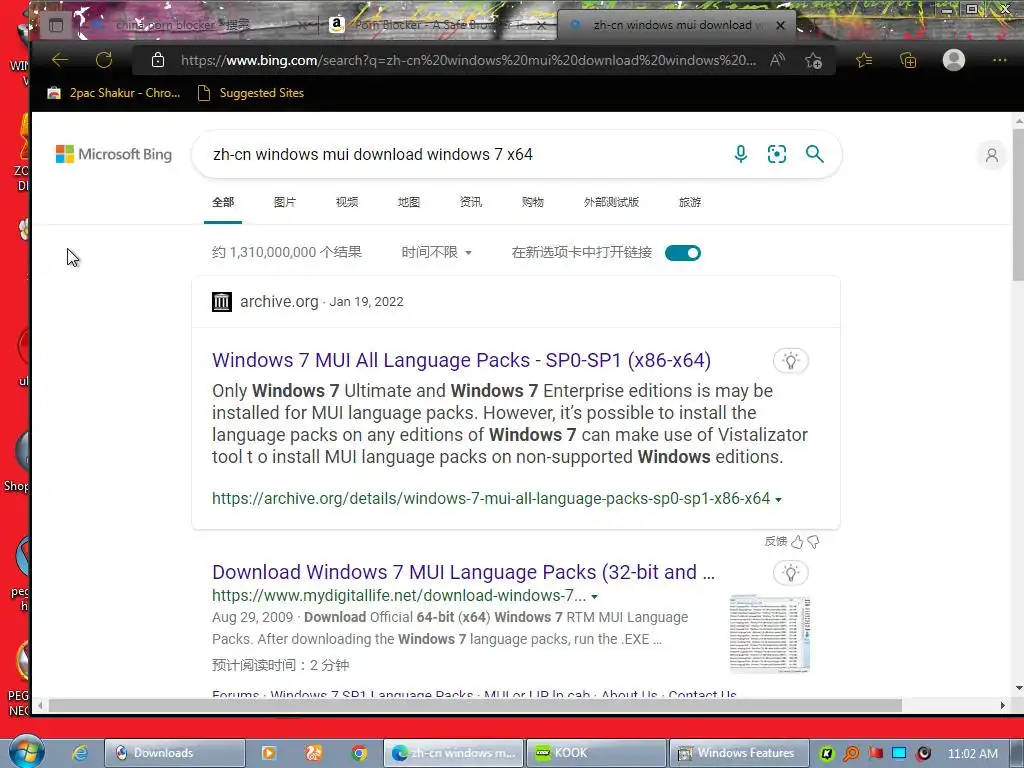Open the 旅游 travel tab

[x=690, y=202]
